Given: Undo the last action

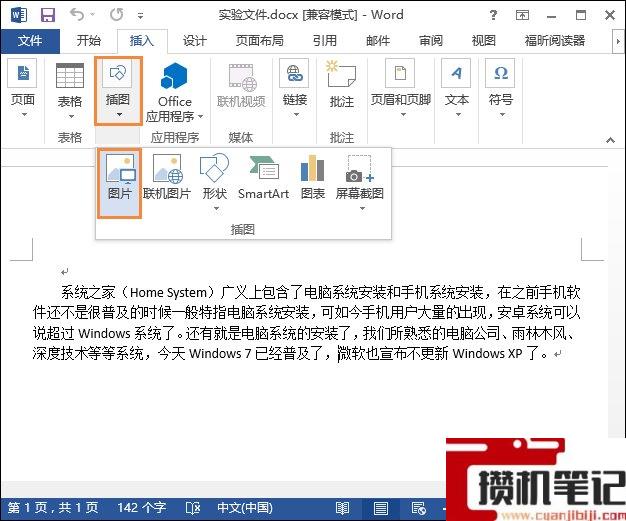Looking at the screenshot, I should (77, 15).
